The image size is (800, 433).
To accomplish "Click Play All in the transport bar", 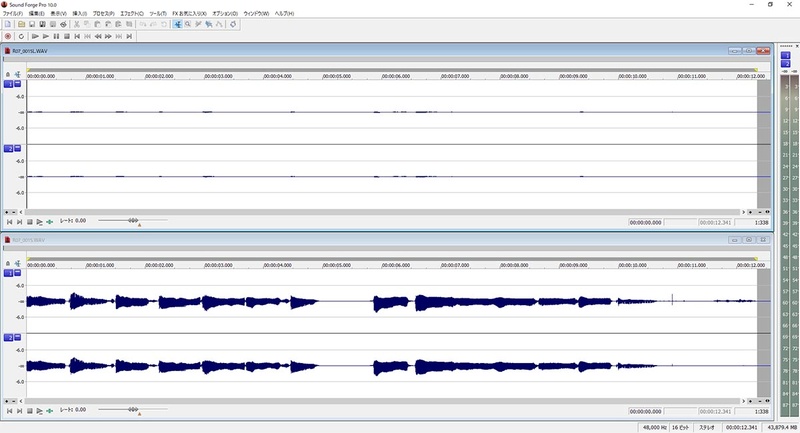I will coord(35,36).
